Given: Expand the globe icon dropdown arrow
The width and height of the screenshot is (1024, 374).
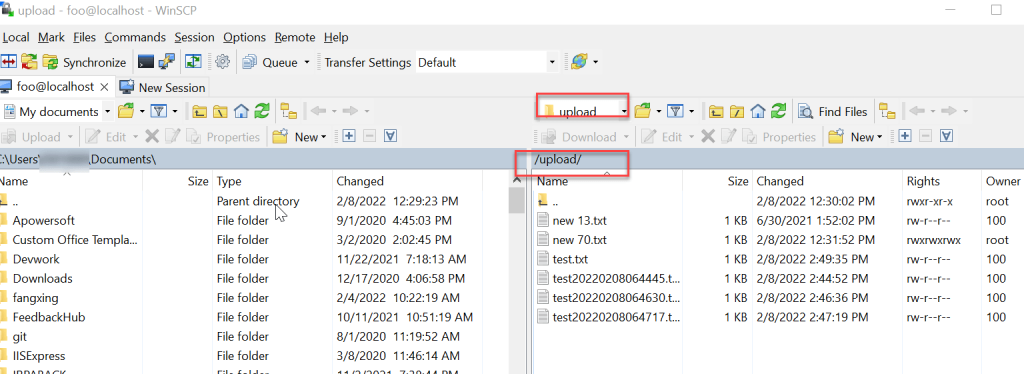Looking at the screenshot, I should coord(595,63).
